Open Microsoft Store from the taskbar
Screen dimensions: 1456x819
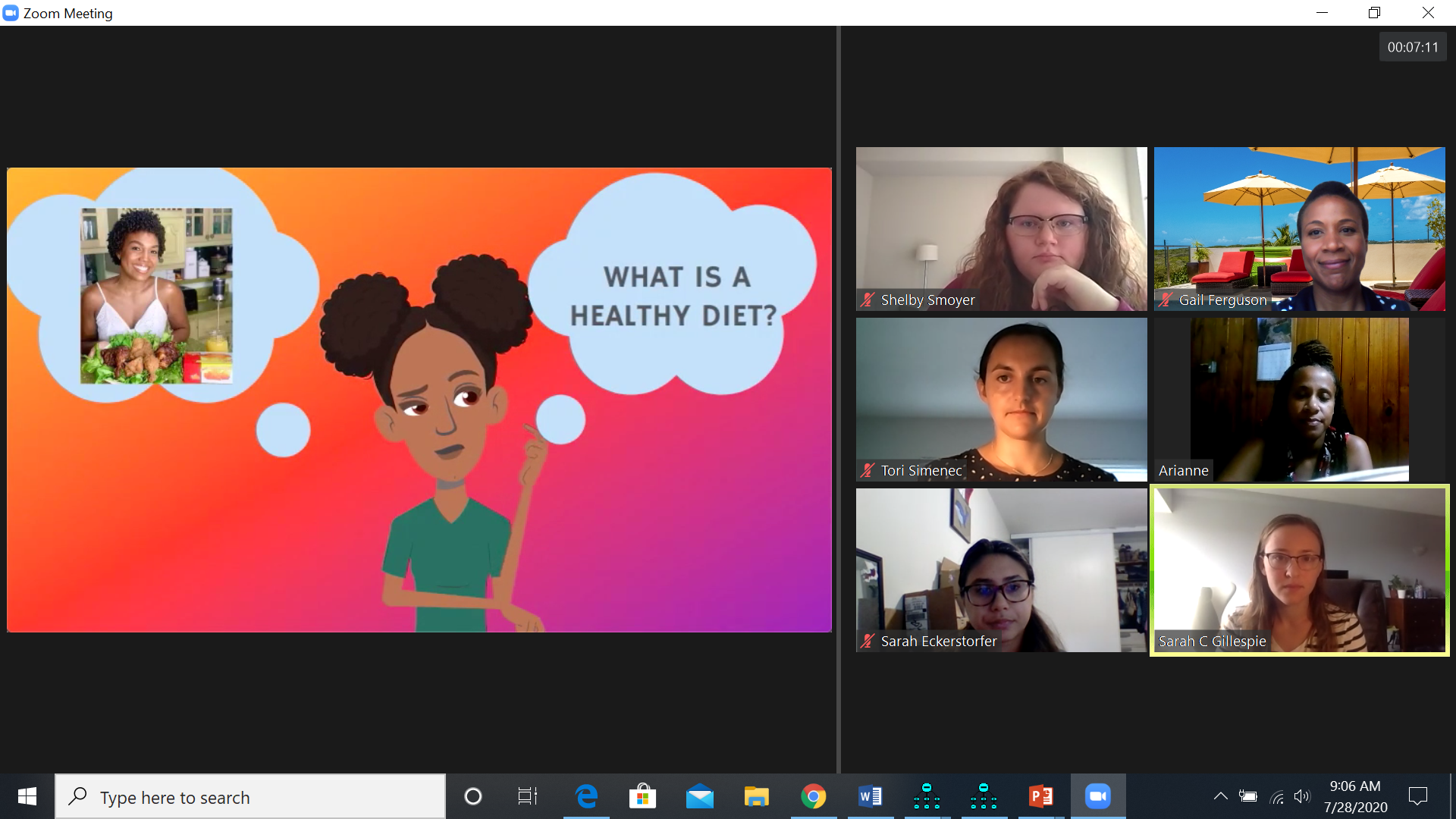coord(643,796)
